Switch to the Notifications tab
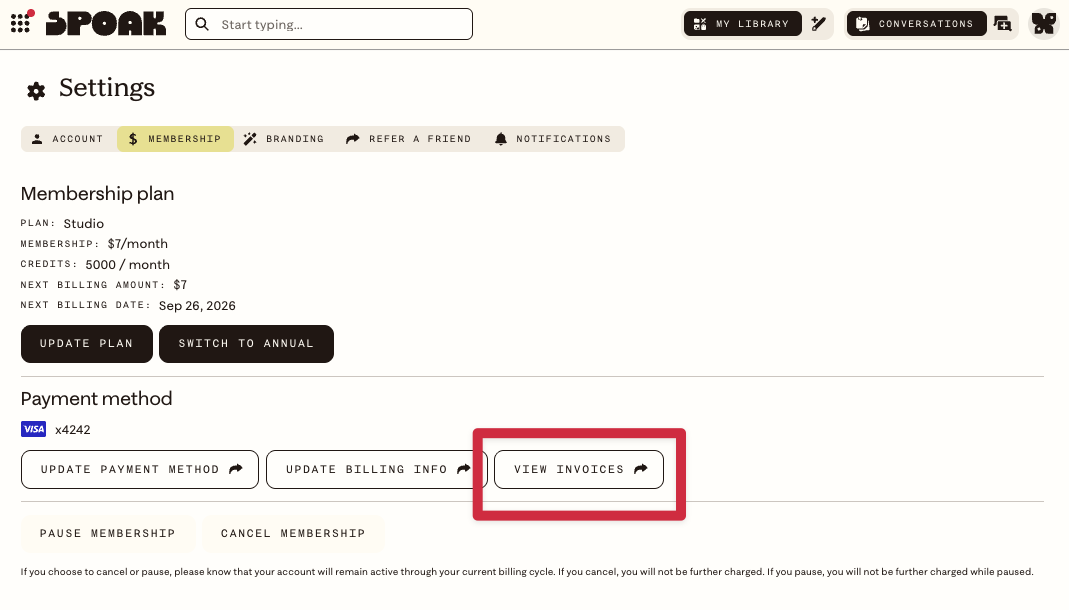 point(553,139)
